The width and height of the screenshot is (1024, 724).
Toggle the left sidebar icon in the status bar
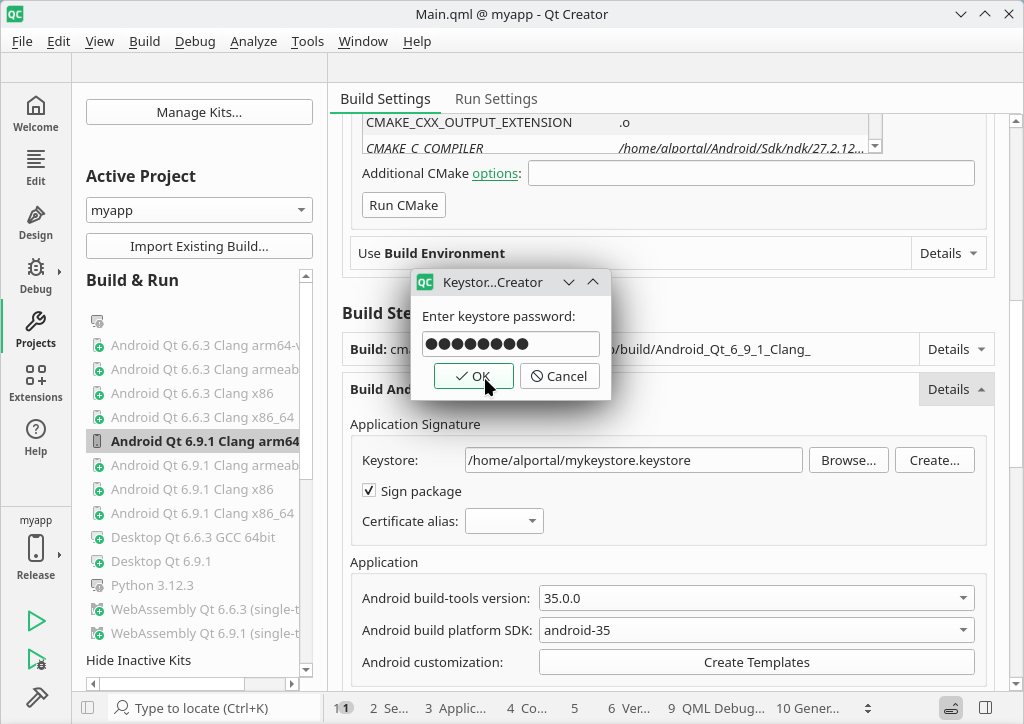pos(88,708)
